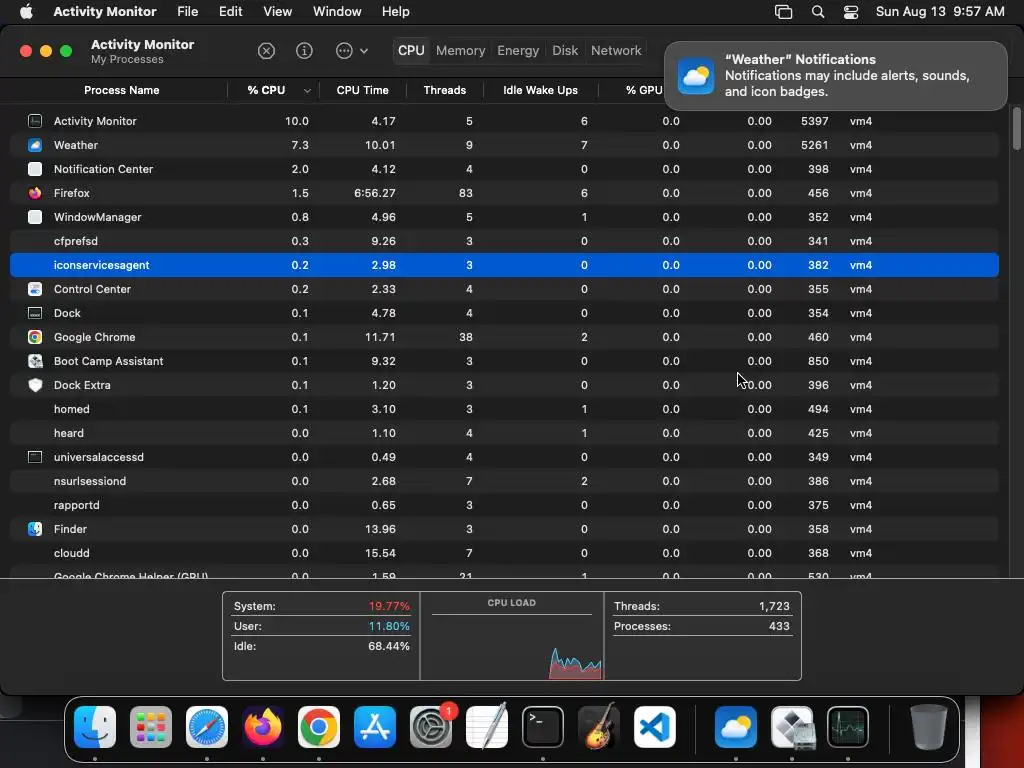1024x768 pixels.
Task: Sort by the Threads column header
Action: click(x=445, y=90)
